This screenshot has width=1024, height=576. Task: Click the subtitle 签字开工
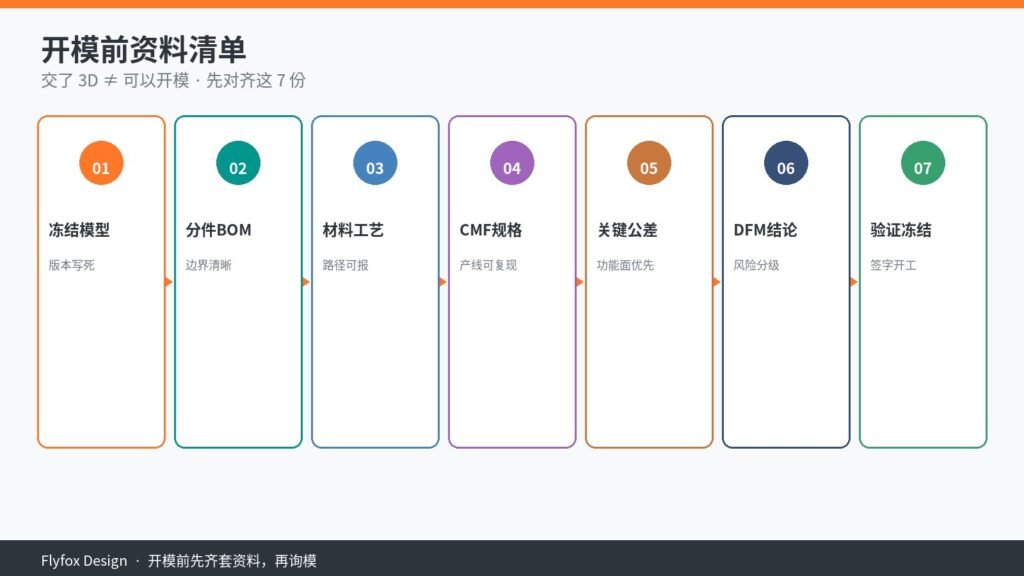(x=893, y=265)
